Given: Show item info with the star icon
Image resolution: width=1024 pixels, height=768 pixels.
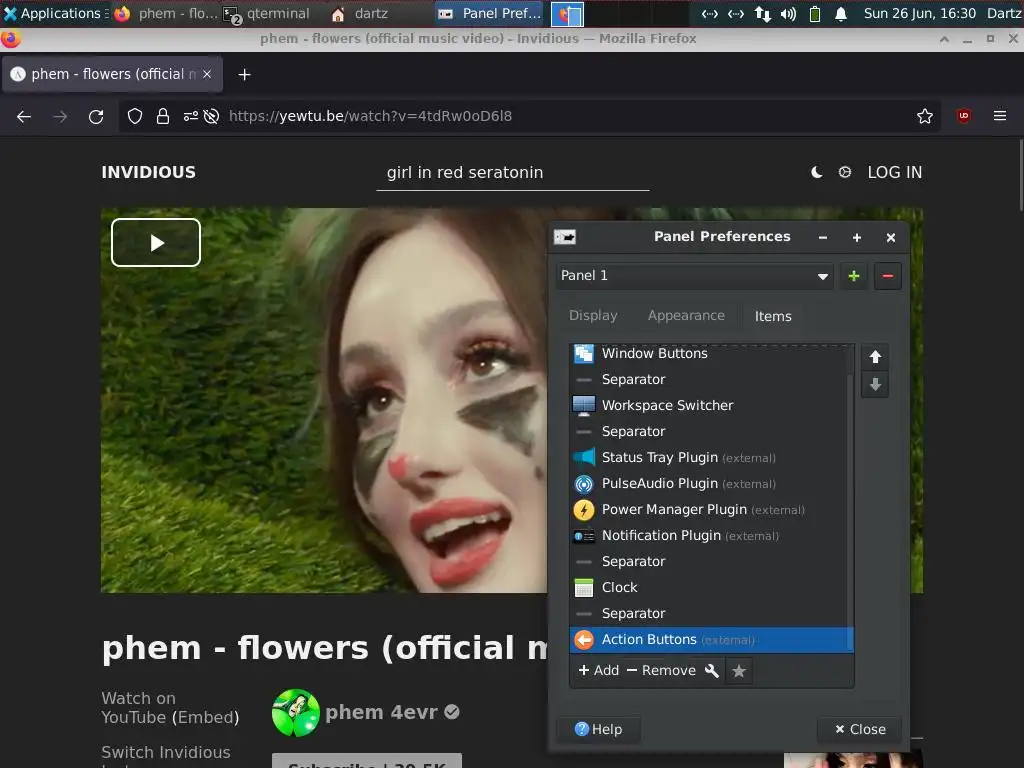Looking at the screenshot, I should click(x=739, y=671).
